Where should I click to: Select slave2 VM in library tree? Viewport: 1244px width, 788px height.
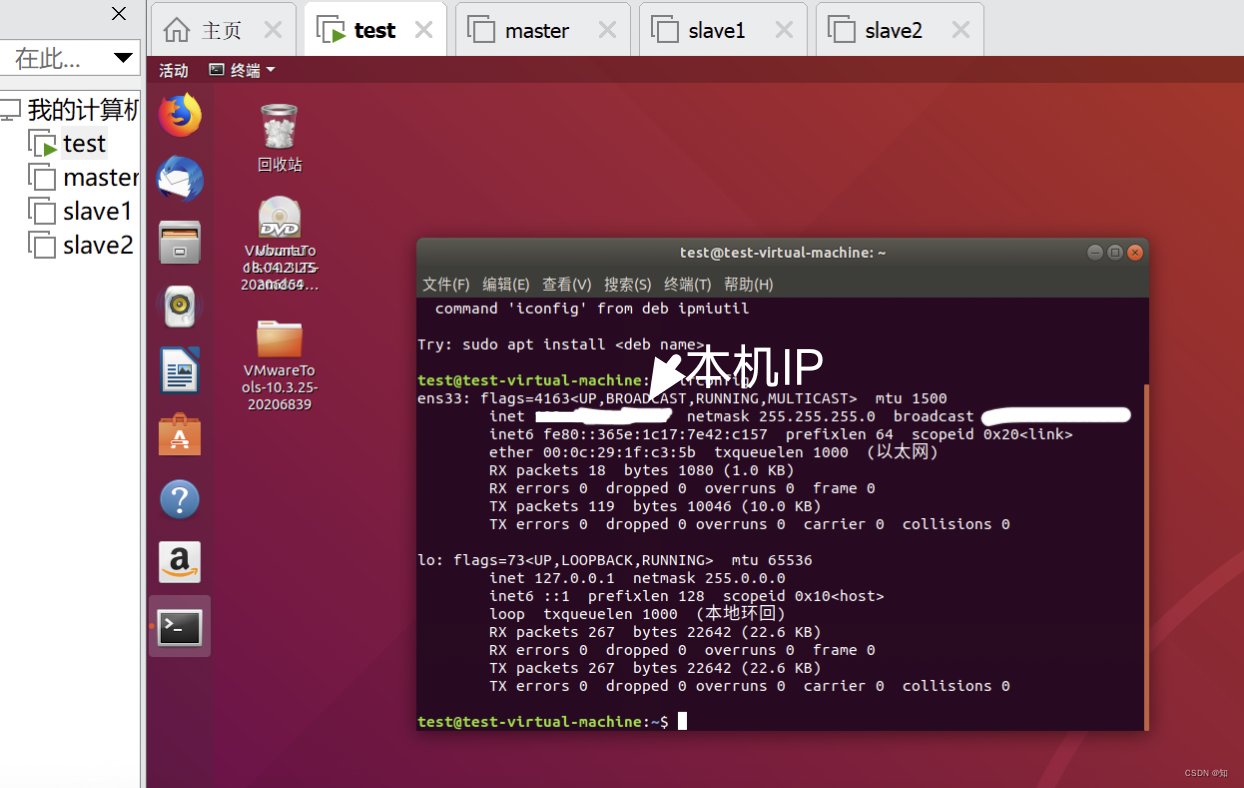[x=82, y=246]
